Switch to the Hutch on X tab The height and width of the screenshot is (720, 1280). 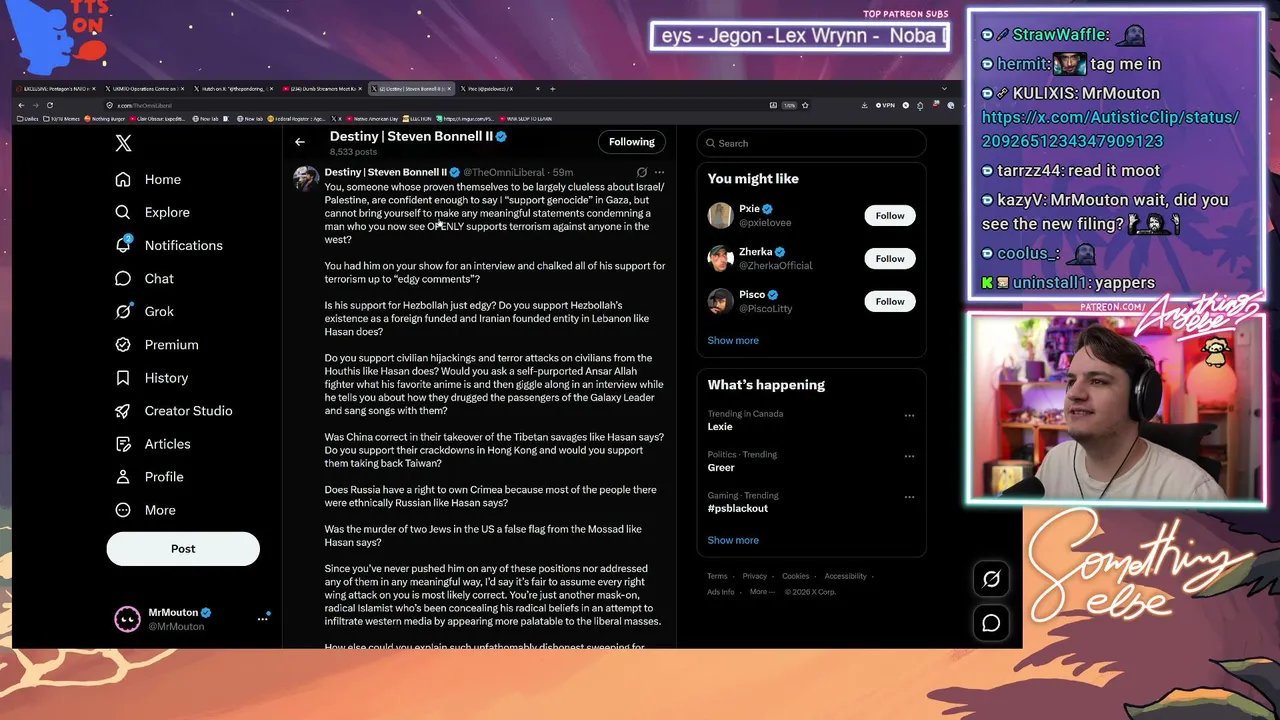coord(232,89)
